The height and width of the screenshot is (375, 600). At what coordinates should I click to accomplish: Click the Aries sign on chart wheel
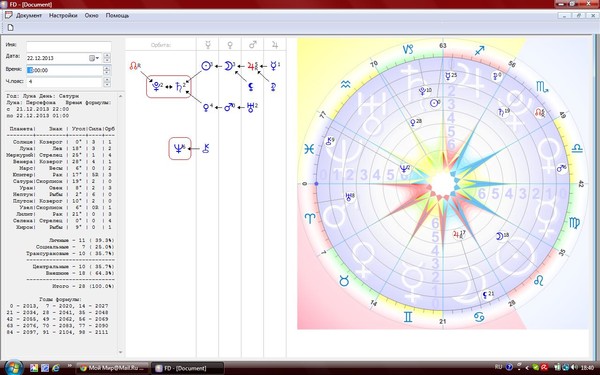310,218
